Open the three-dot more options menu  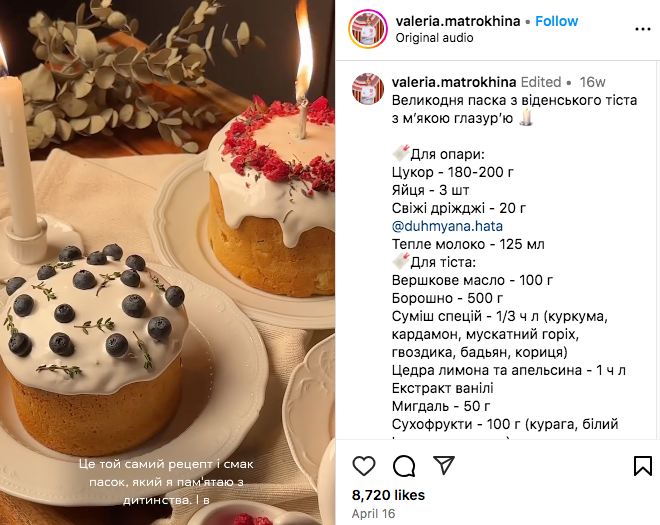(x=643, y=29)
